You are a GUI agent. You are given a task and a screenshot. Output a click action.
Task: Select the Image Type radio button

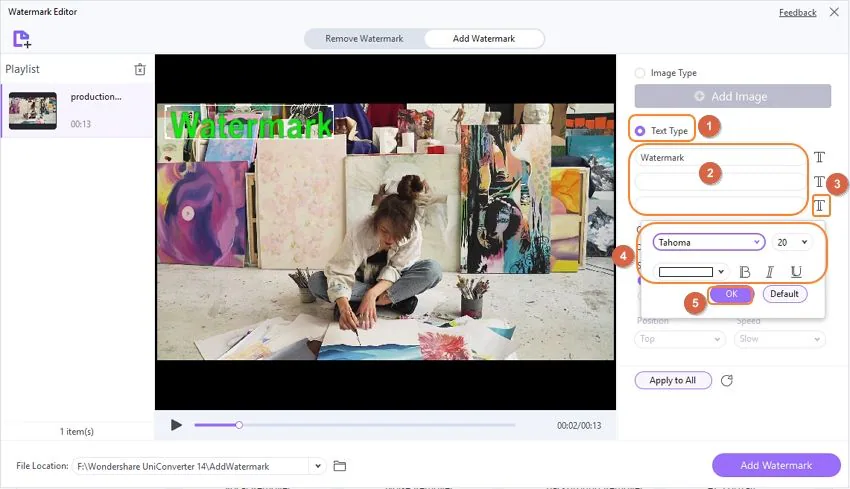point(640,73)
